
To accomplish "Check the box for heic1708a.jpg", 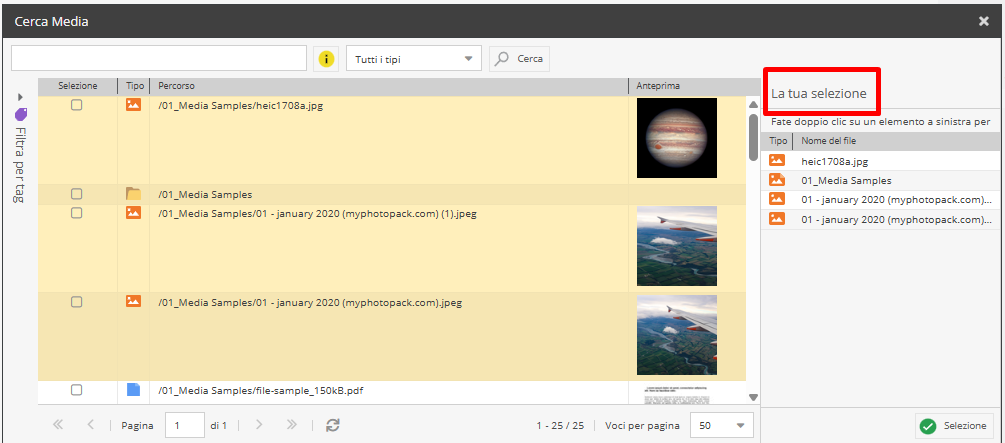I will click(x=77, y=106).
